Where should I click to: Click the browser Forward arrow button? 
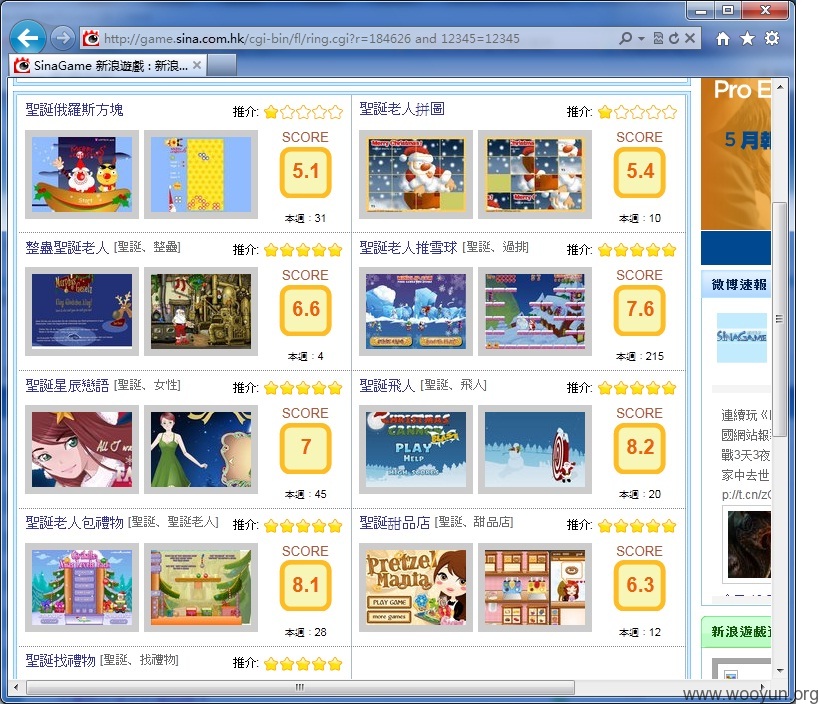click(63, 38)
